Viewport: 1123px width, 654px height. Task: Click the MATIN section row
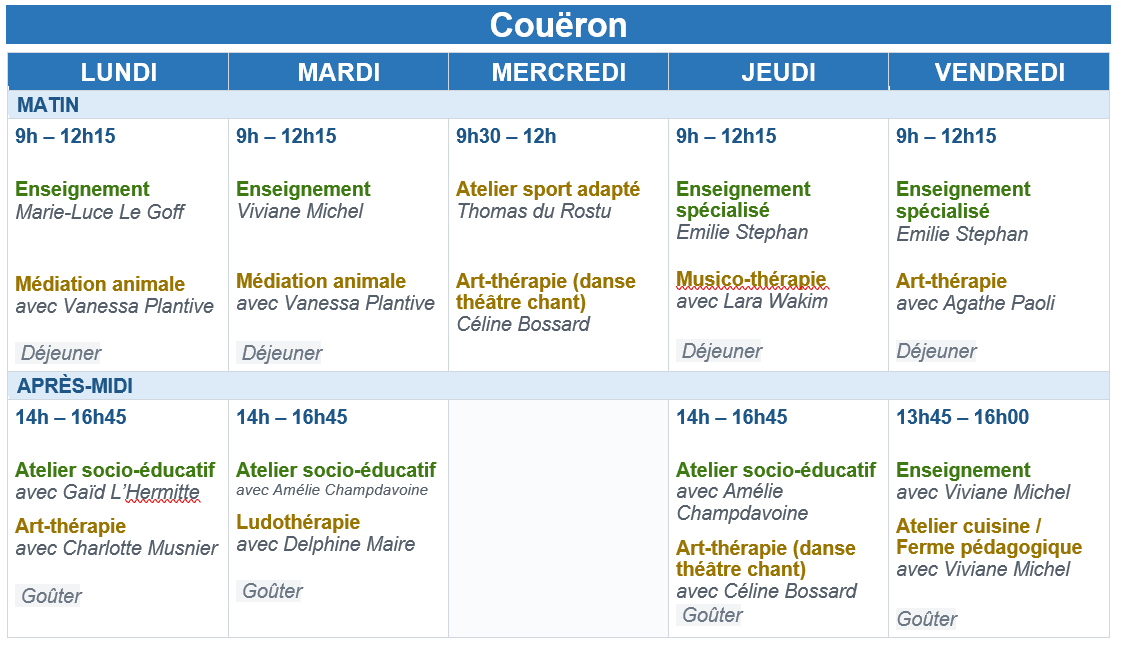(x=559, y=105)
